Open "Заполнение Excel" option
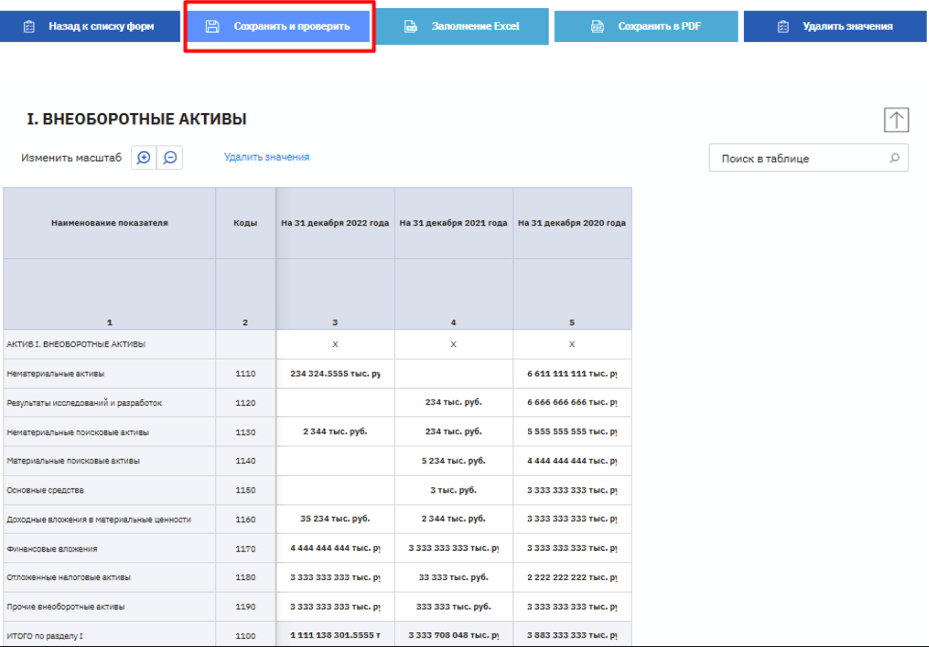929x647 pixels. 462,26
